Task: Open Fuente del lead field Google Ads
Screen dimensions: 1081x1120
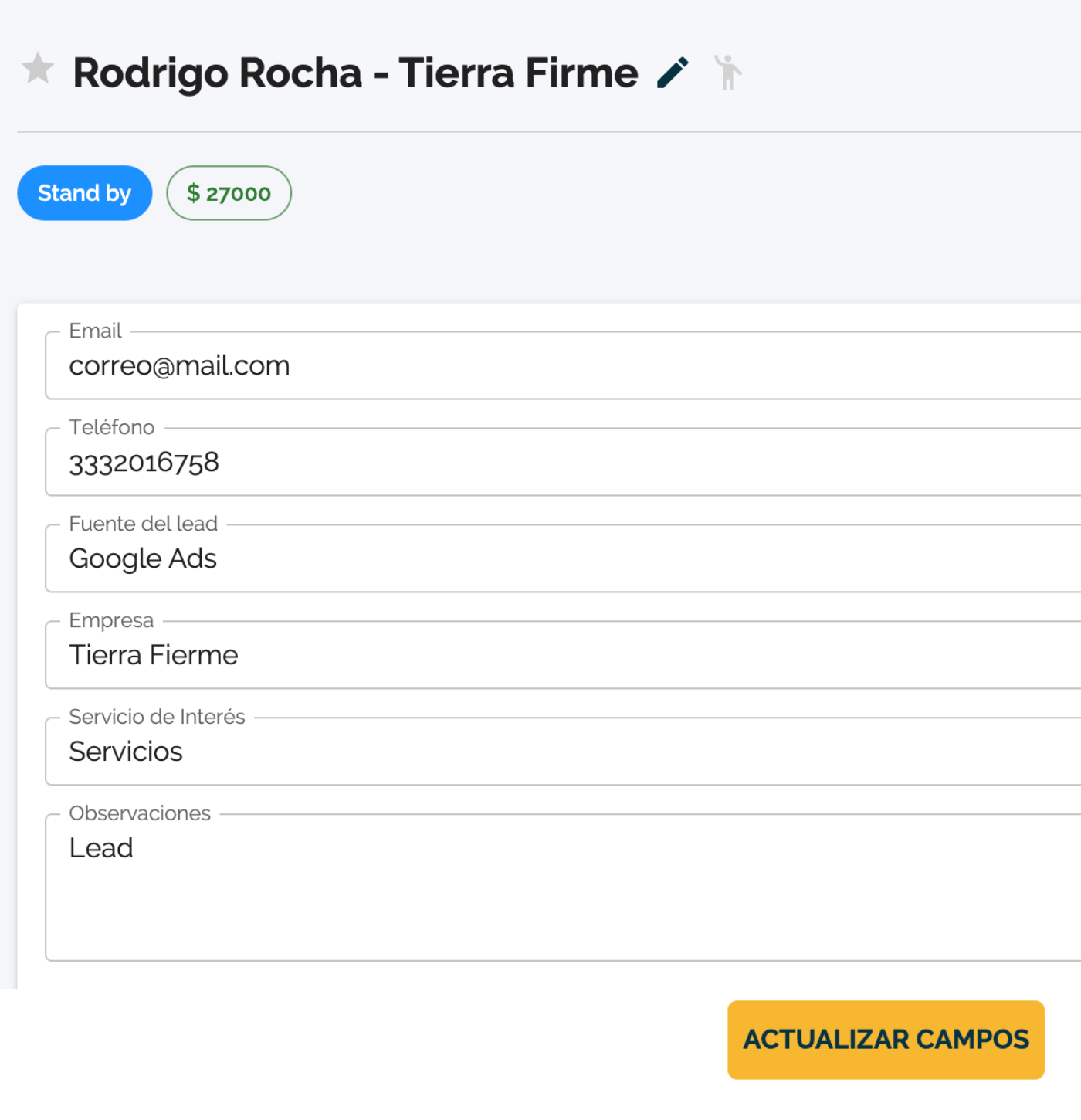Action: (x=564, y=558)
